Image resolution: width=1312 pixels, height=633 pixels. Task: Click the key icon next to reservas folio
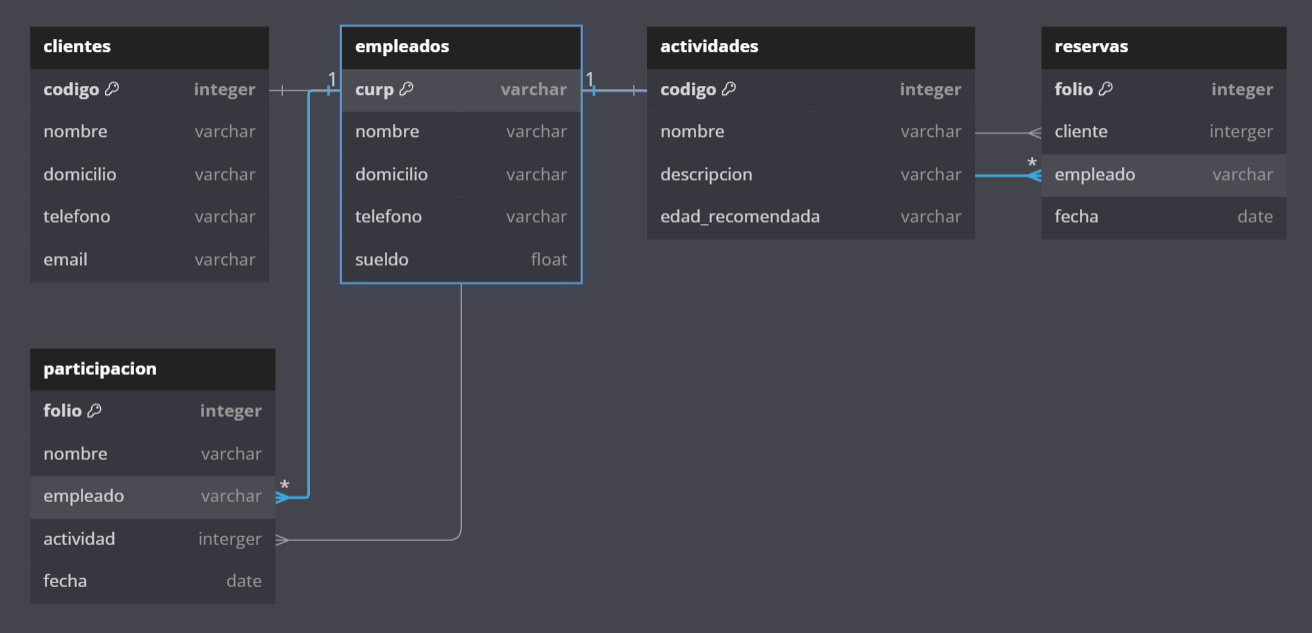(x=1105, y=89)
